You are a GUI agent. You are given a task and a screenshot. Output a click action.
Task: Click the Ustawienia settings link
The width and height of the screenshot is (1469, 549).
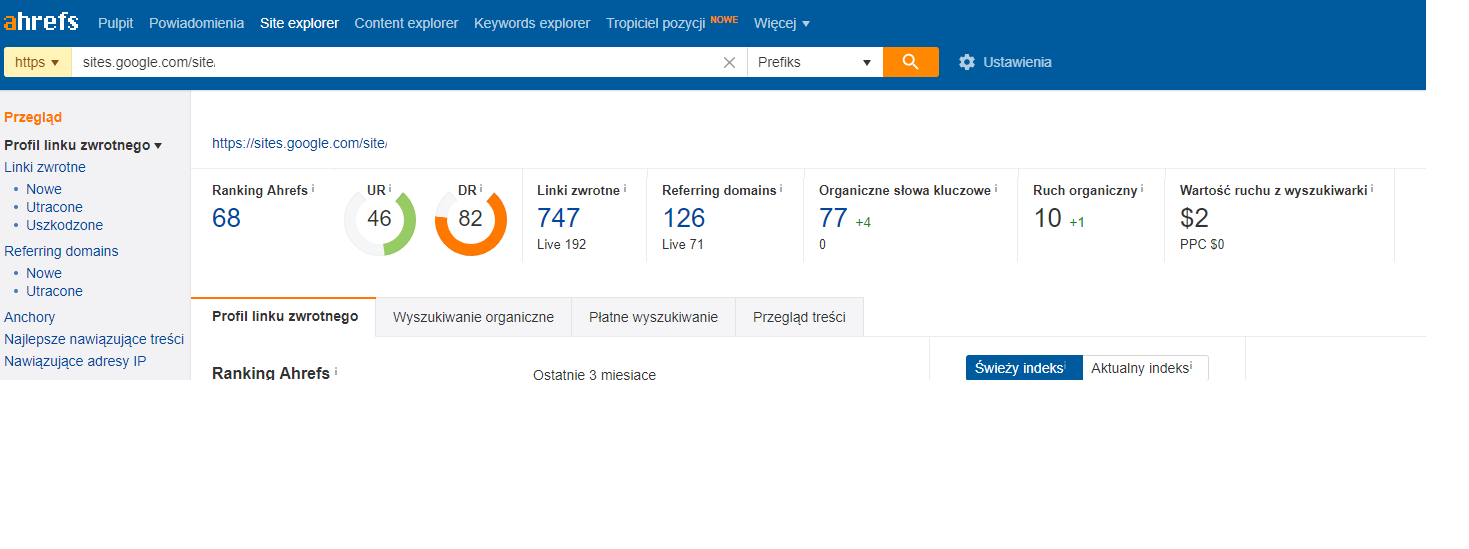(1017, 62)
